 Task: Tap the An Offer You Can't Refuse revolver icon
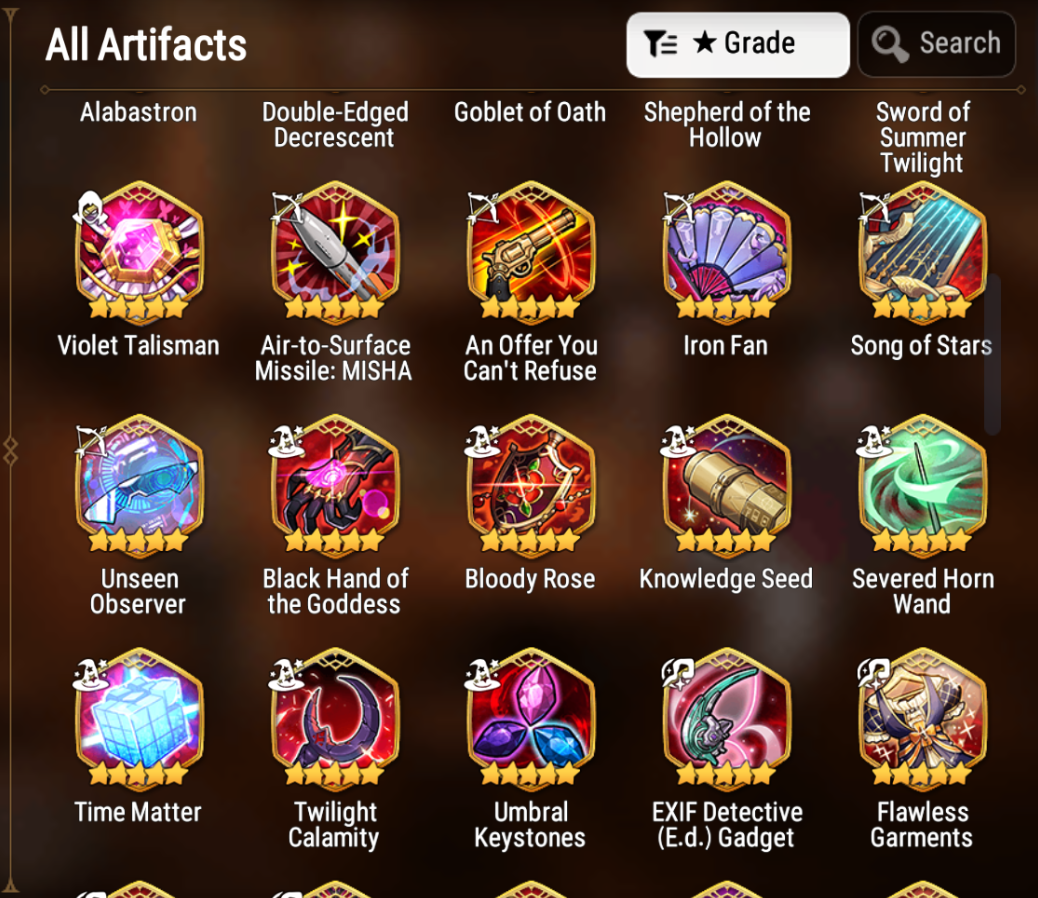(530, 252)
